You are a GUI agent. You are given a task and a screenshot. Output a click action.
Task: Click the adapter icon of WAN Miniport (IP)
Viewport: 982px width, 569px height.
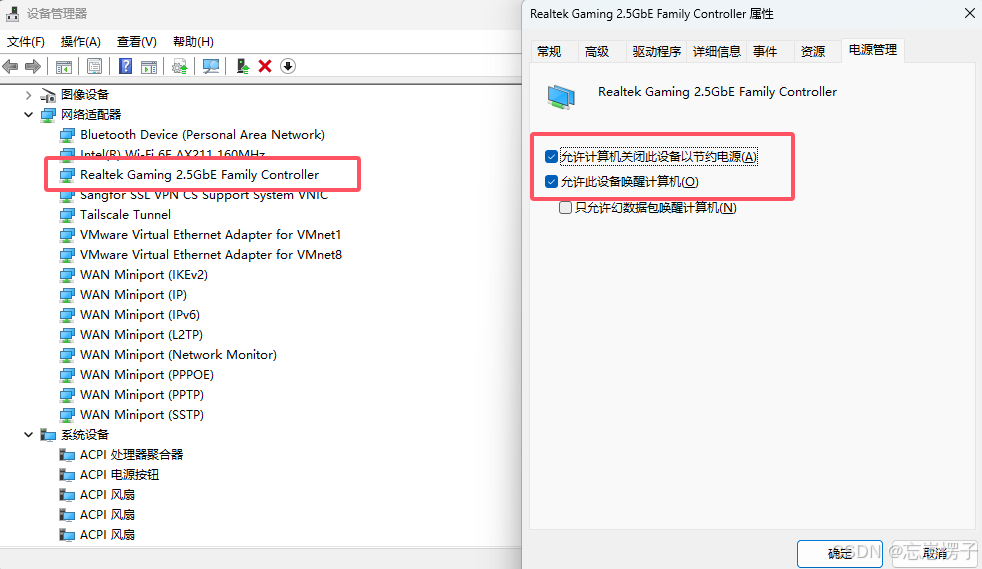point(67,295)
